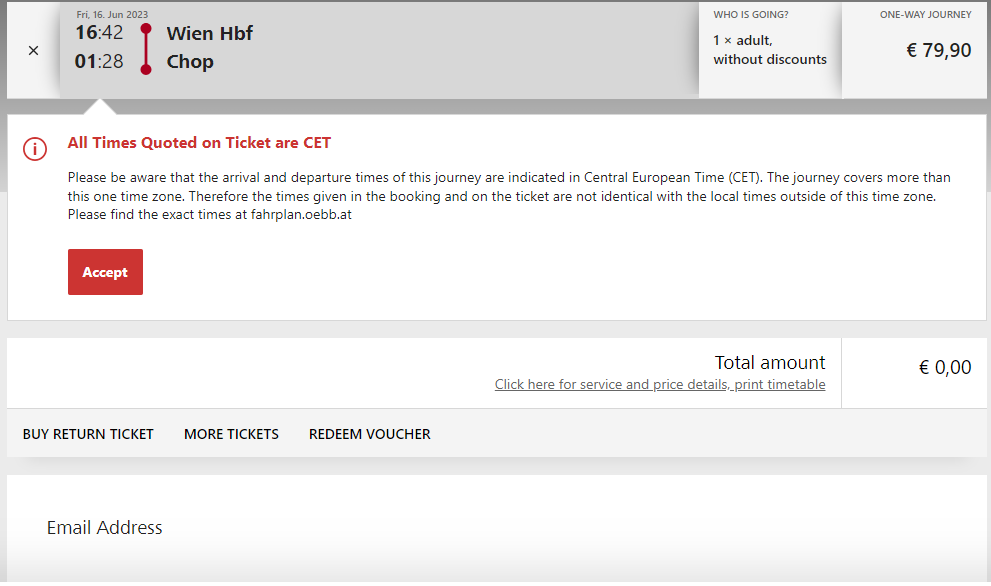Click the CET warning paragraph text
The image size is (991, 586).
tap(509, 196)
